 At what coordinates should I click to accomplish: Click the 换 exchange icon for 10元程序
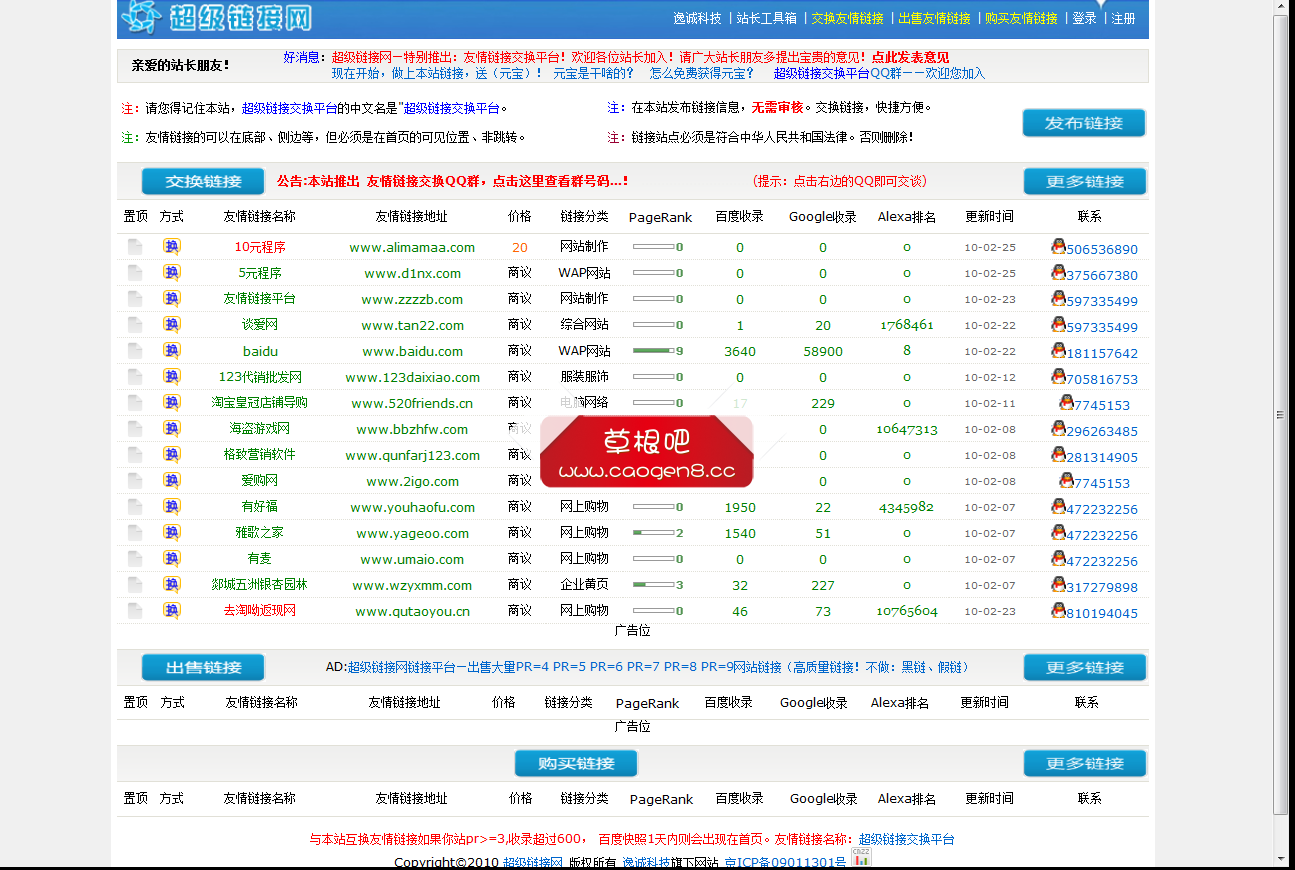(x=171, y=247)
